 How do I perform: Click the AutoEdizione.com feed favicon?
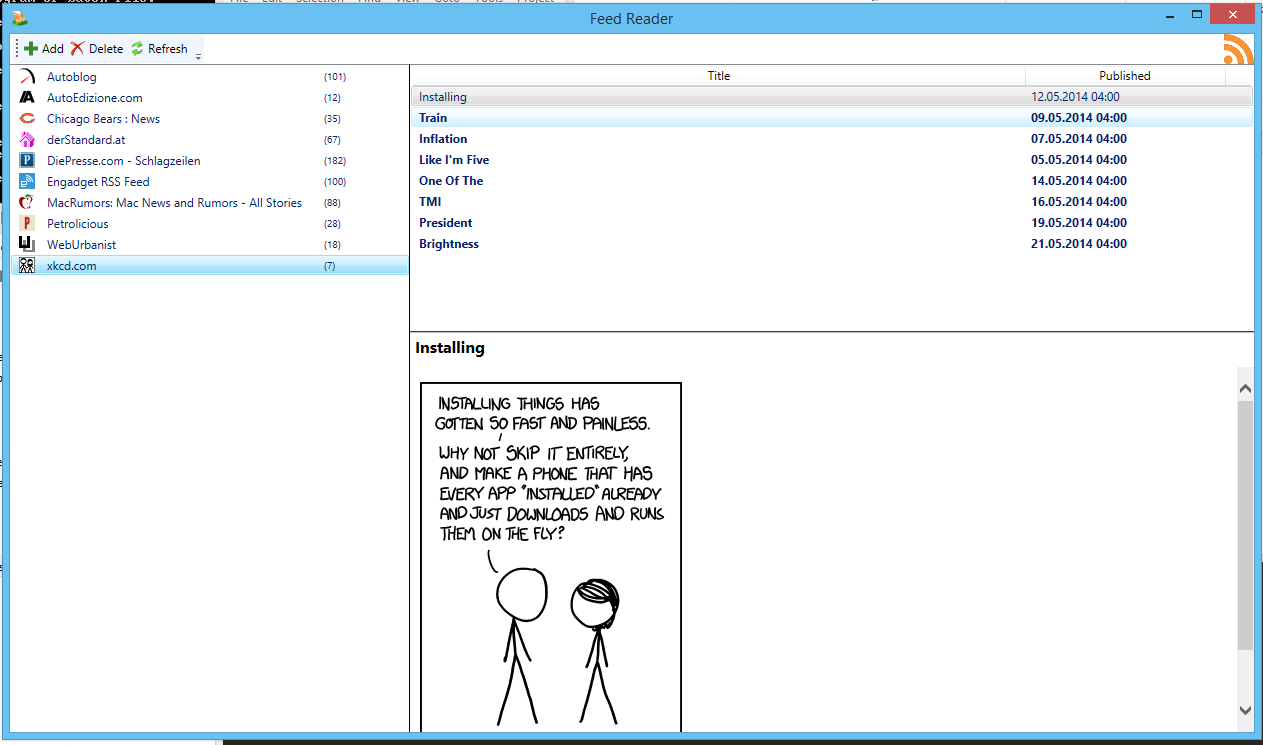pos(28,98)
